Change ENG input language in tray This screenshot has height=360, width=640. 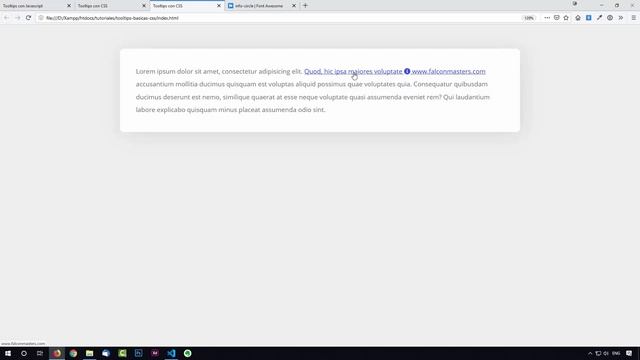click(616, 353)
